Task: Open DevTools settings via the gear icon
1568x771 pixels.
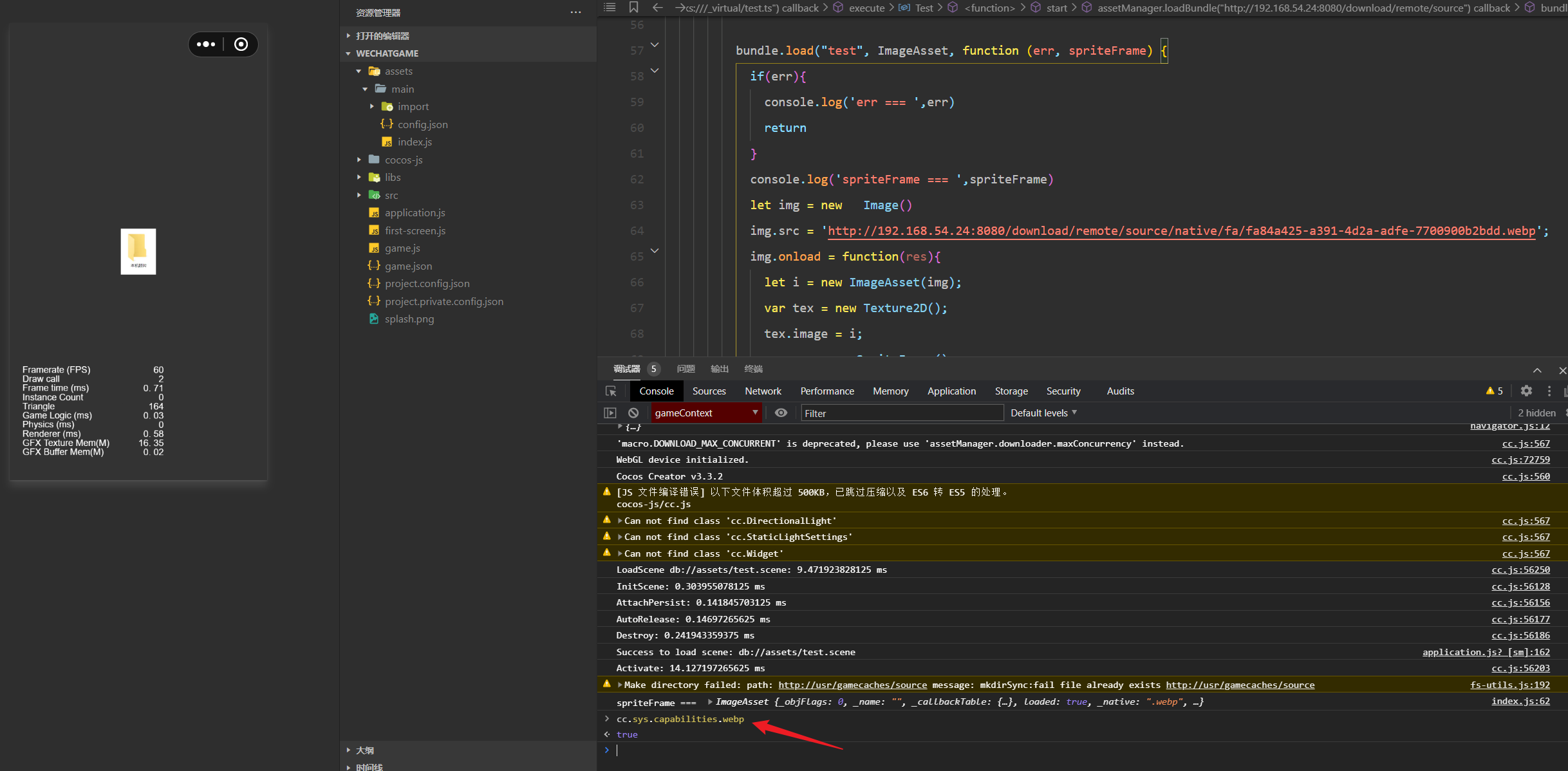Action: 1526,391
